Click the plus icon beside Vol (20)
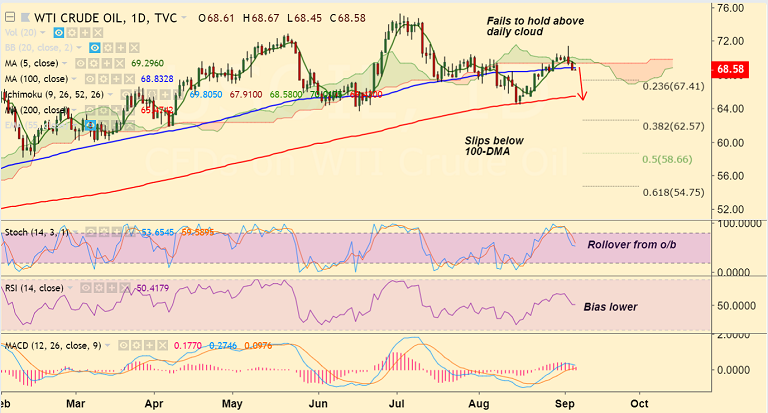The width and height of the screenshot is (768, 413). coord(85,33)
